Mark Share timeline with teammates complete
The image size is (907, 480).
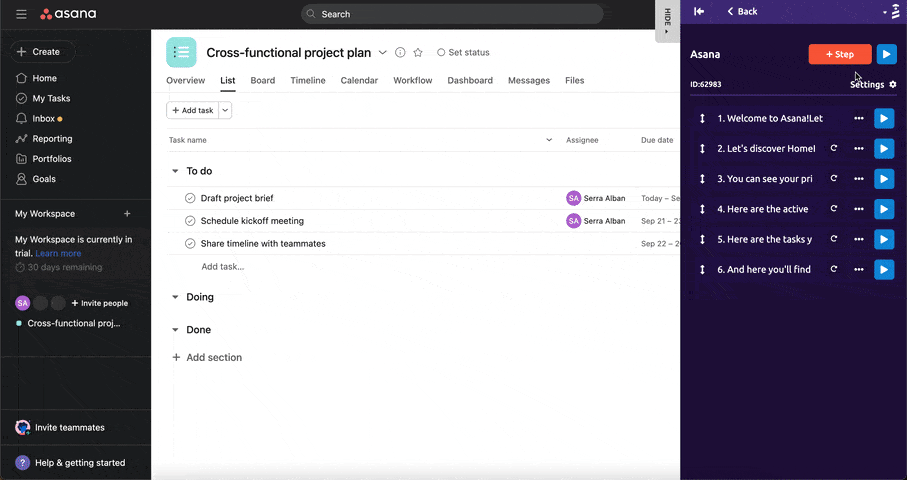click(x=190, y=243)
